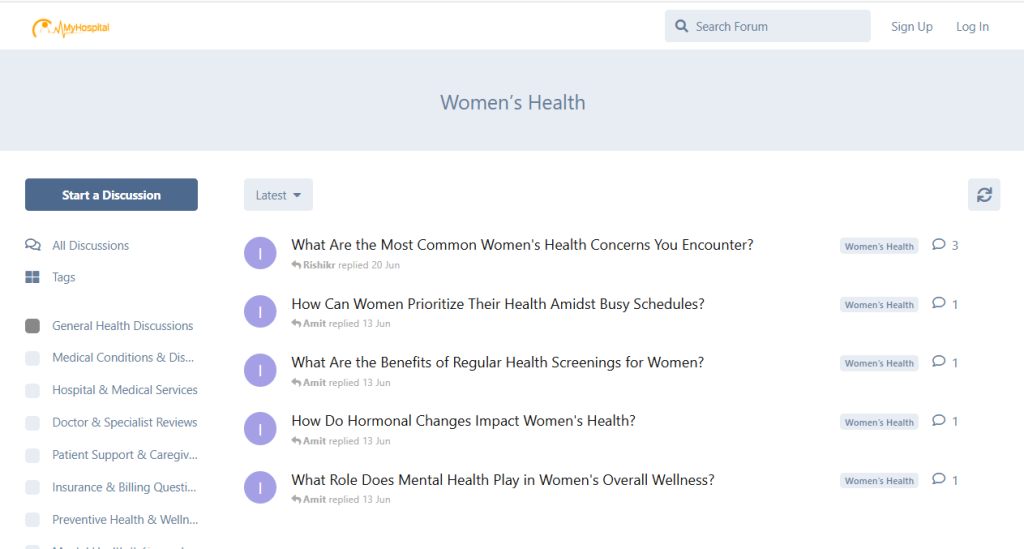Click avatar of hormonal changes discussion
Image resolution: width=1024 pixels, height=549 pixels.
click(260, 429)
